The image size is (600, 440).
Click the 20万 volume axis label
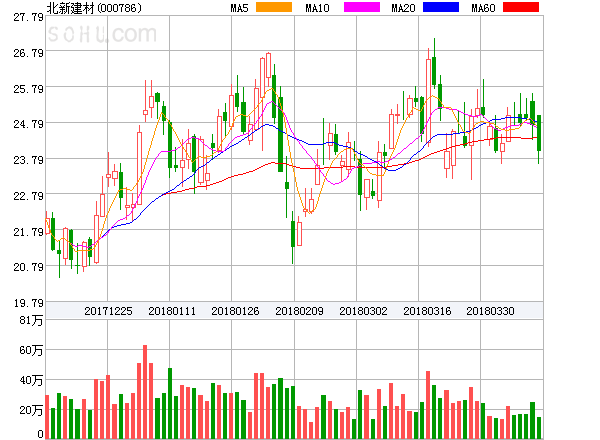click(31, 410)
